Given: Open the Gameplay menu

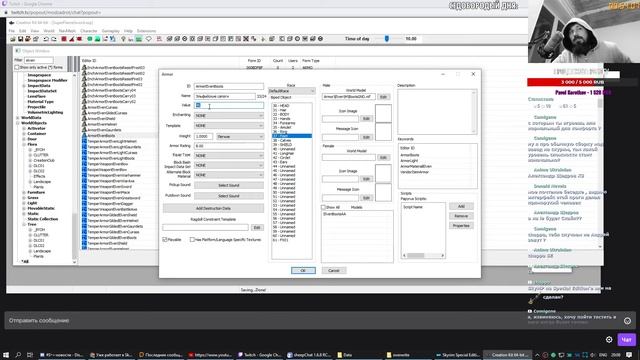Looking at the screenshot, I should [x=111, y=31].
